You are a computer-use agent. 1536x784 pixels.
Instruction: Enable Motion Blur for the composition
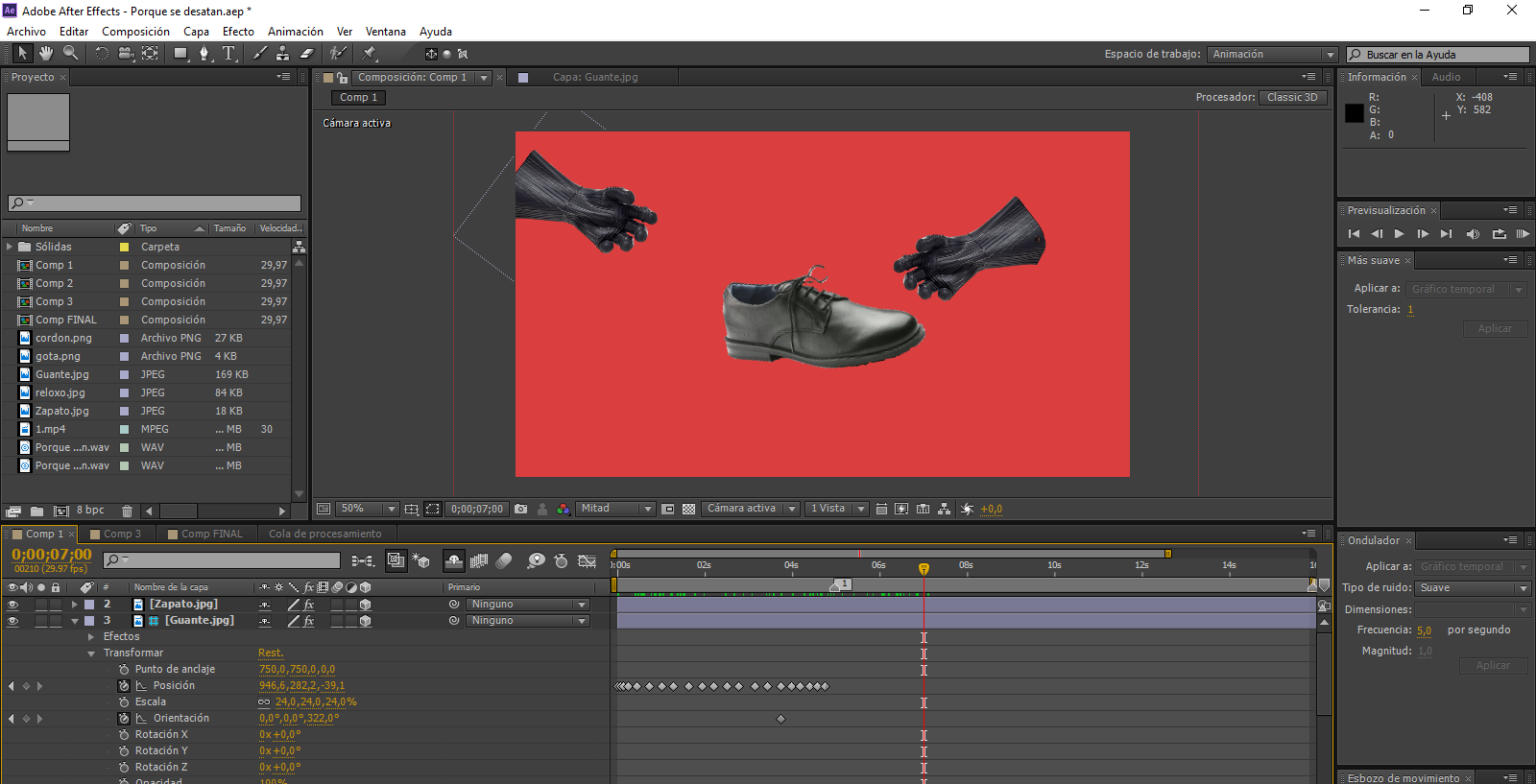tap(504, 560)
